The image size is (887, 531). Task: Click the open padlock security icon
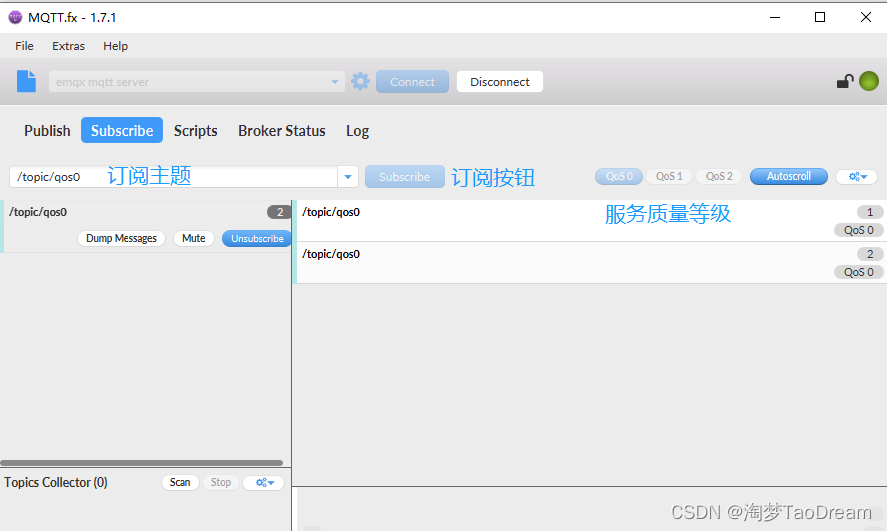pos(845,81)
